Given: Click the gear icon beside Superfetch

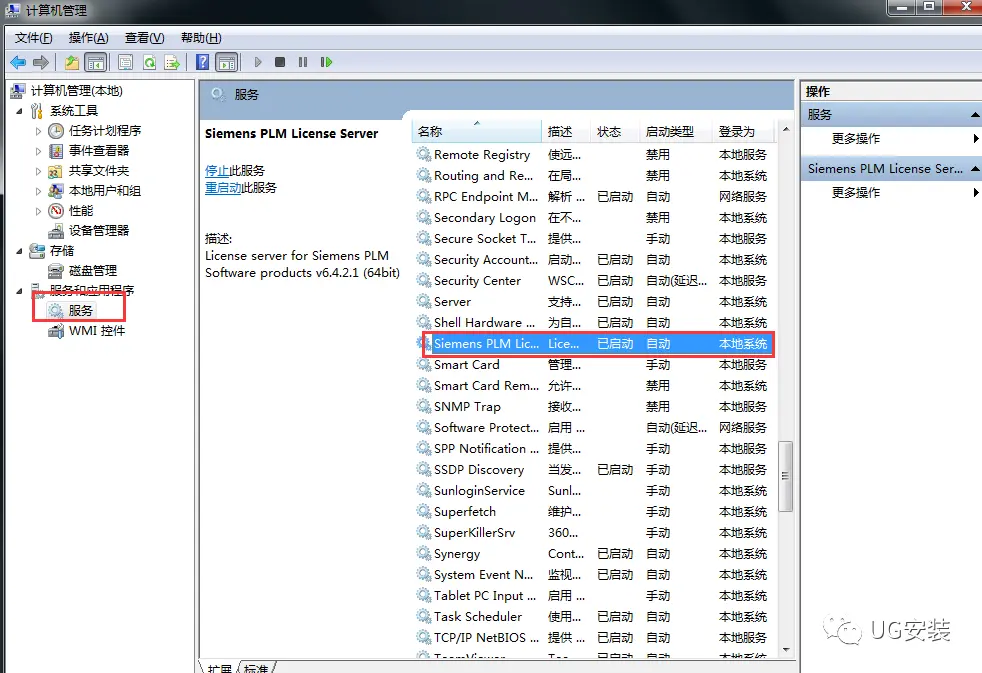Looking at the screenshot, I should point(424,511).
